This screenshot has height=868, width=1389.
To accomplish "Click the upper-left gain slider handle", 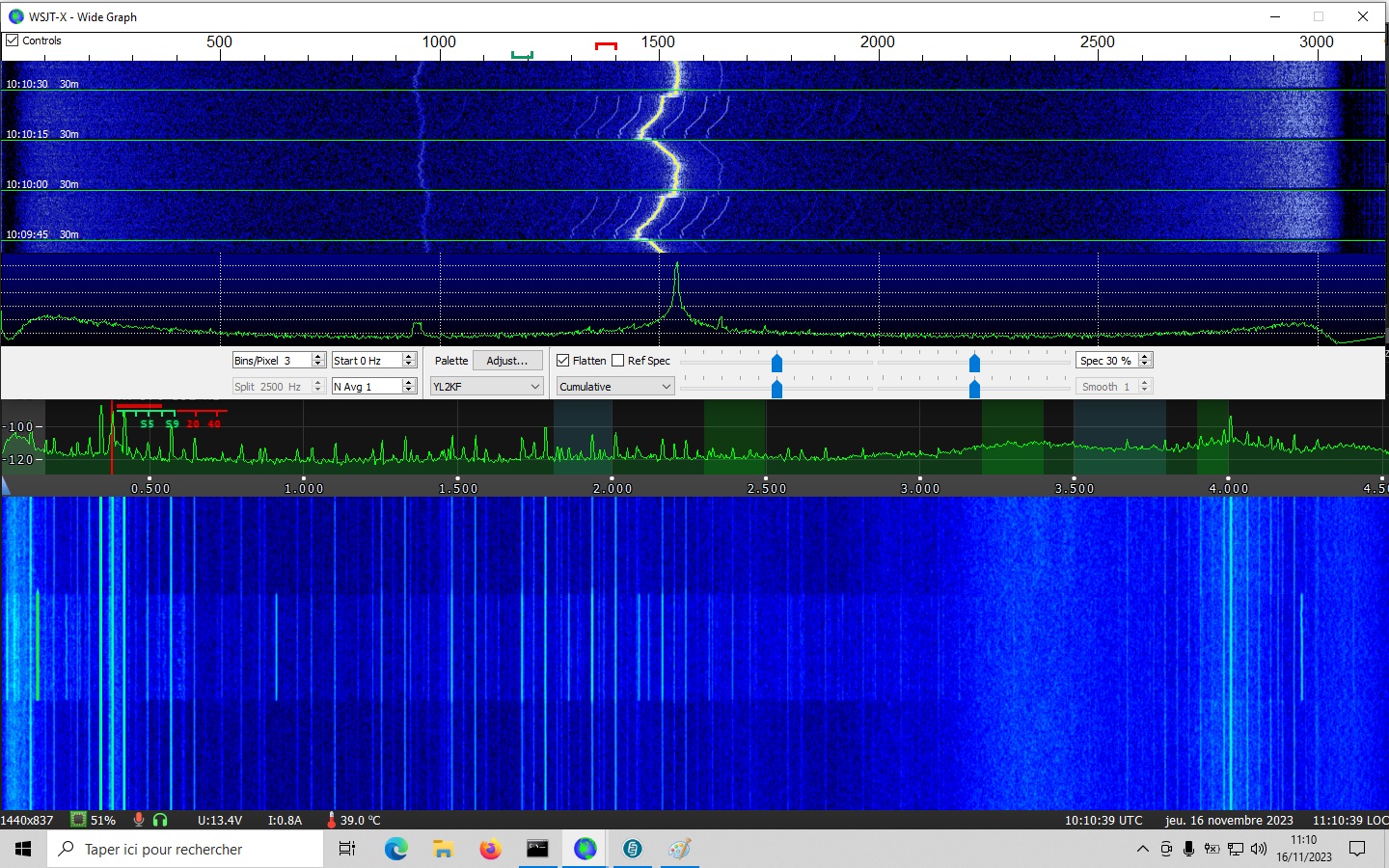I will tap(776, 363).
